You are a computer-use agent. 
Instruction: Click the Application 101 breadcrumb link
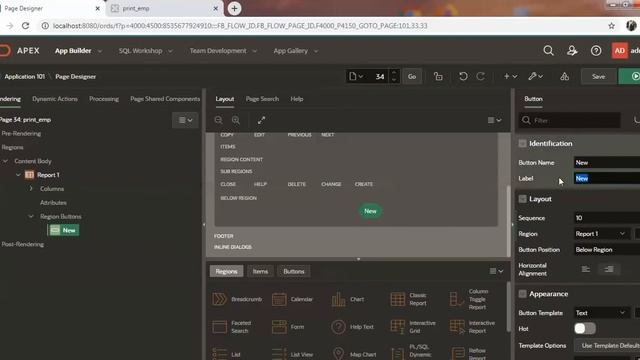[24, 76]
